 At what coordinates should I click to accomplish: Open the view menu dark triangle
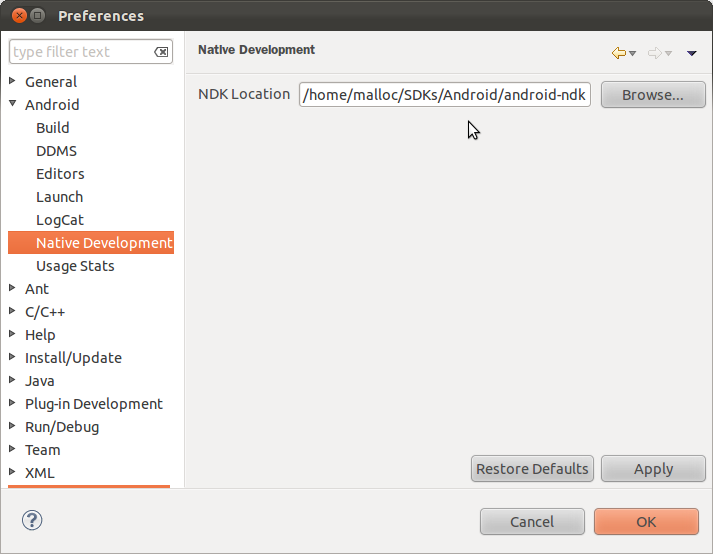point(692,54)
